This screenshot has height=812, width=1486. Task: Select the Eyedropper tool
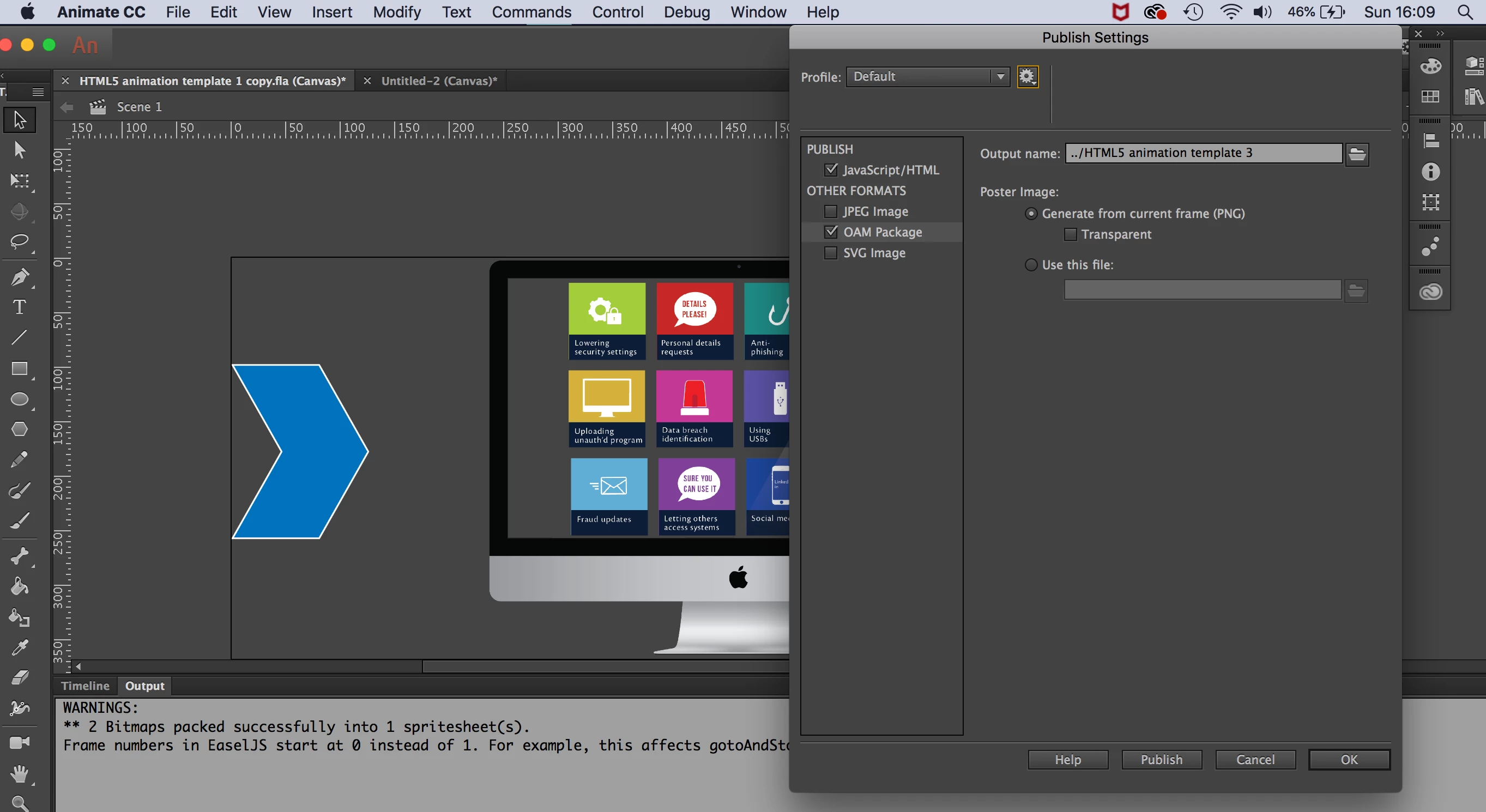coord(20,647)
